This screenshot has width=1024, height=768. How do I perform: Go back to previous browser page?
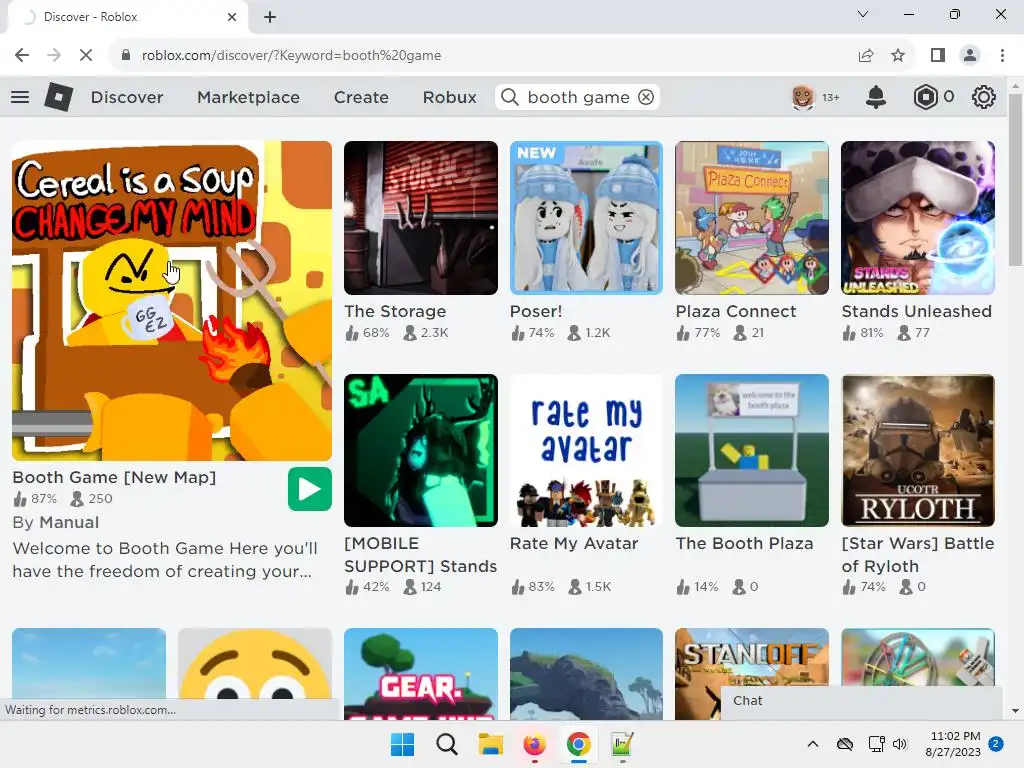(x=22, y=56)
